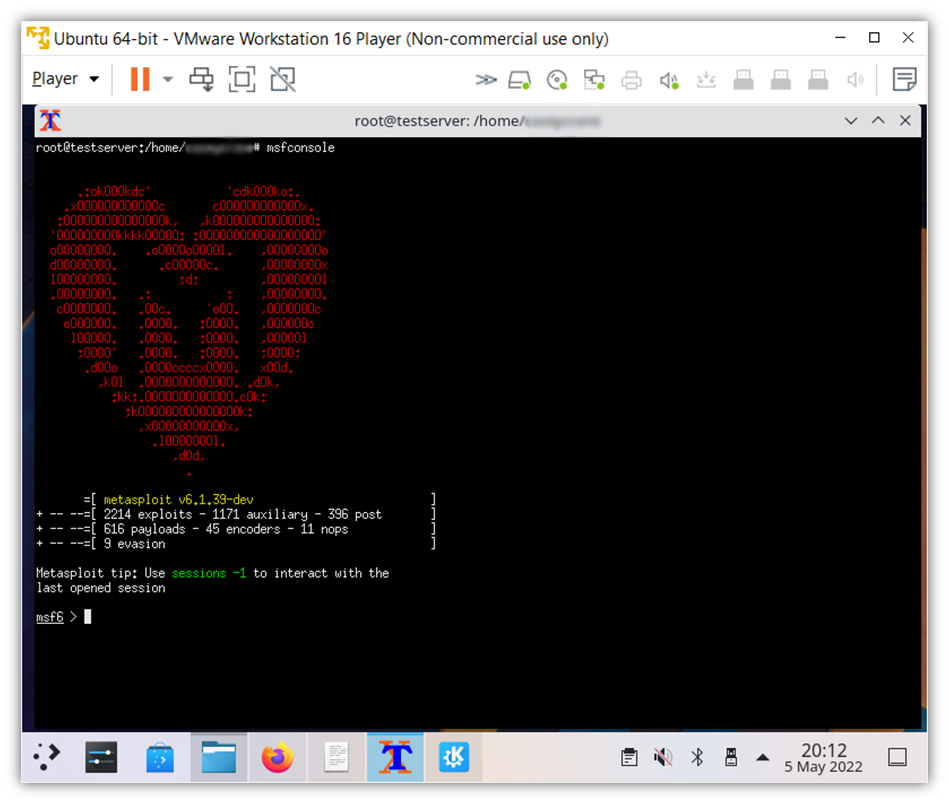Image resolution: width=949 pixels, height=804 pixels.
Task: Open the clock showing 20:12
Action: pyautogui.click(x=824, y=758)
